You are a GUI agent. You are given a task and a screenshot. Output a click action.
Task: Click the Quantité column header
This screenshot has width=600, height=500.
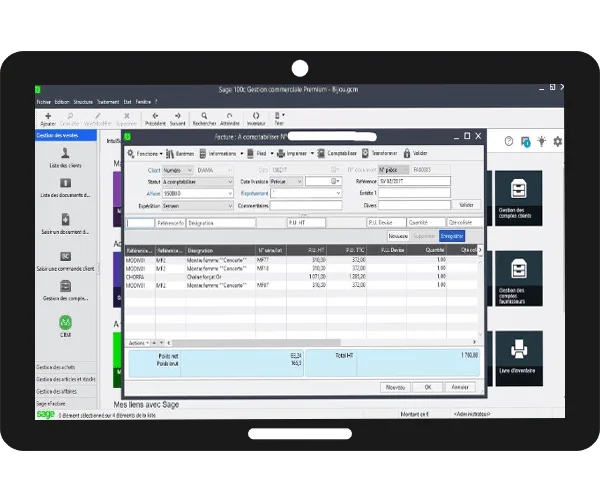coord(426,250)
